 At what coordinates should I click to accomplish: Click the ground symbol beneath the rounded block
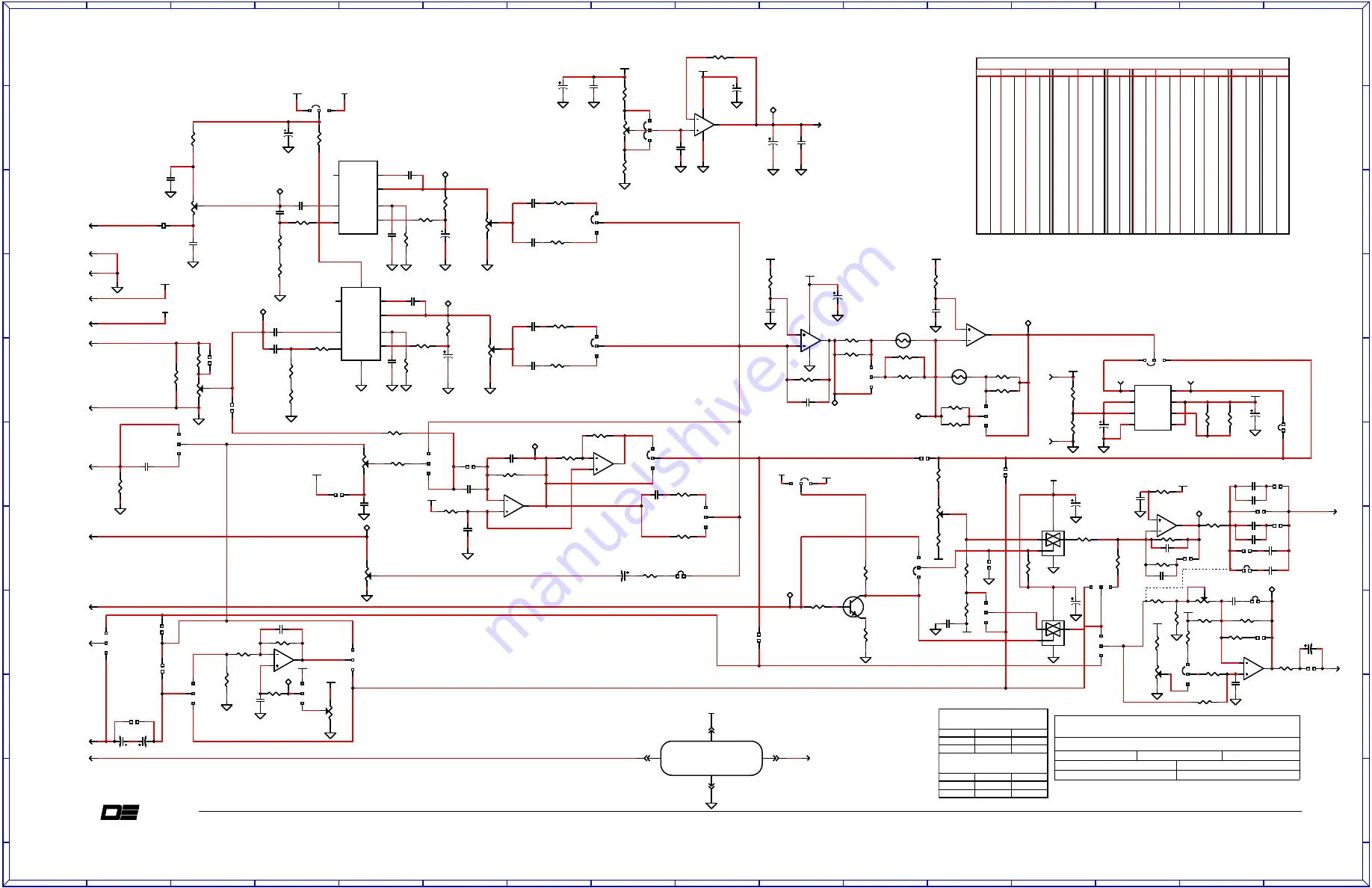[x=711, y=805]
